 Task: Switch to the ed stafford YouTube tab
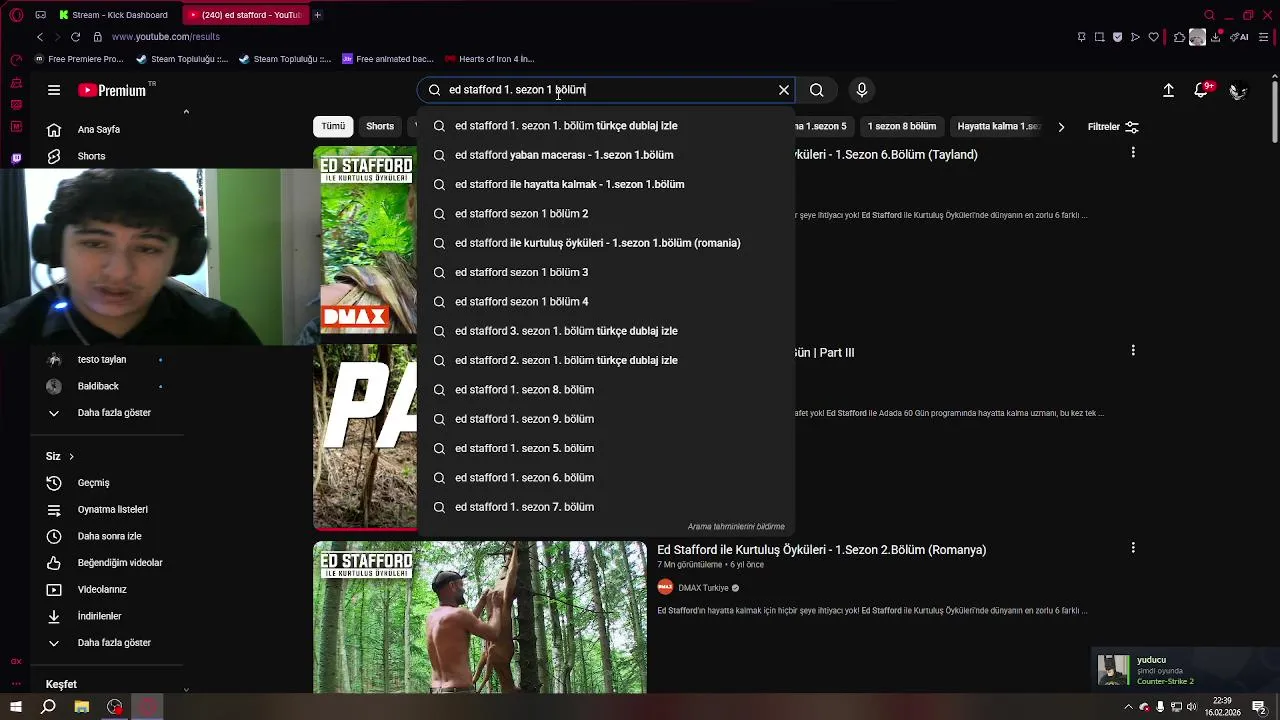[x=245, y=15]
